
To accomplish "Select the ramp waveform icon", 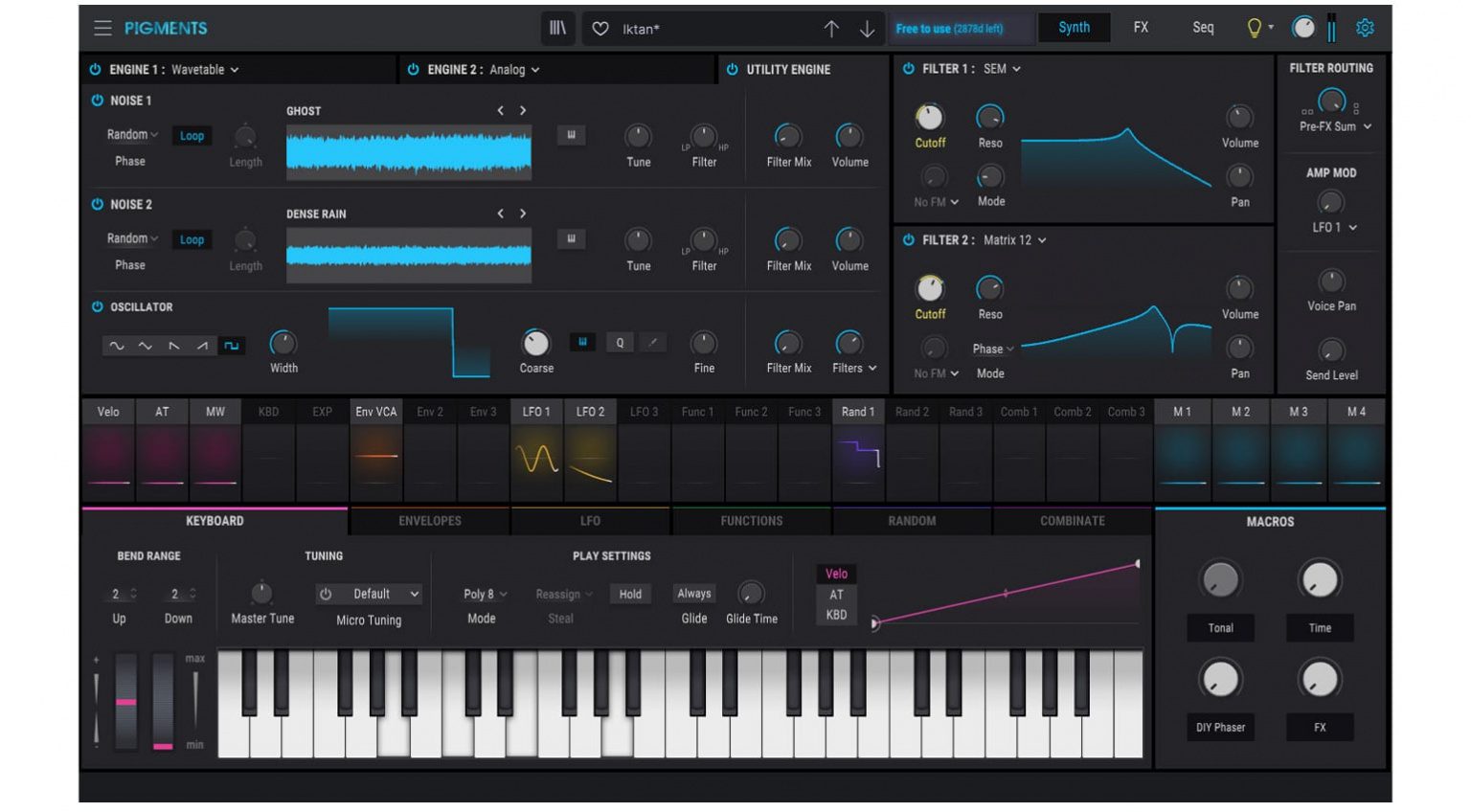I will 202,346.
